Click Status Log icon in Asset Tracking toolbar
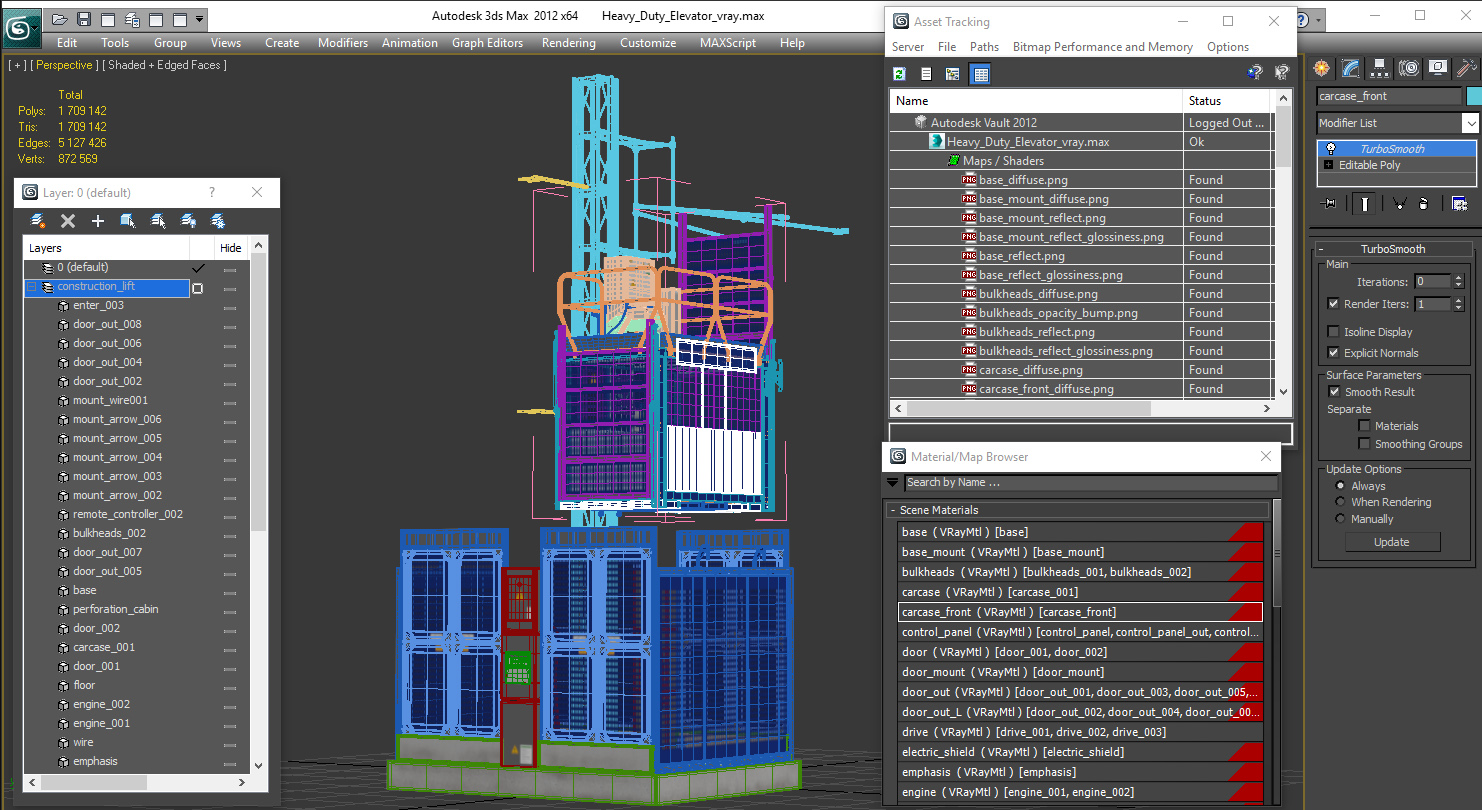1482x810 pixels. 926,74
